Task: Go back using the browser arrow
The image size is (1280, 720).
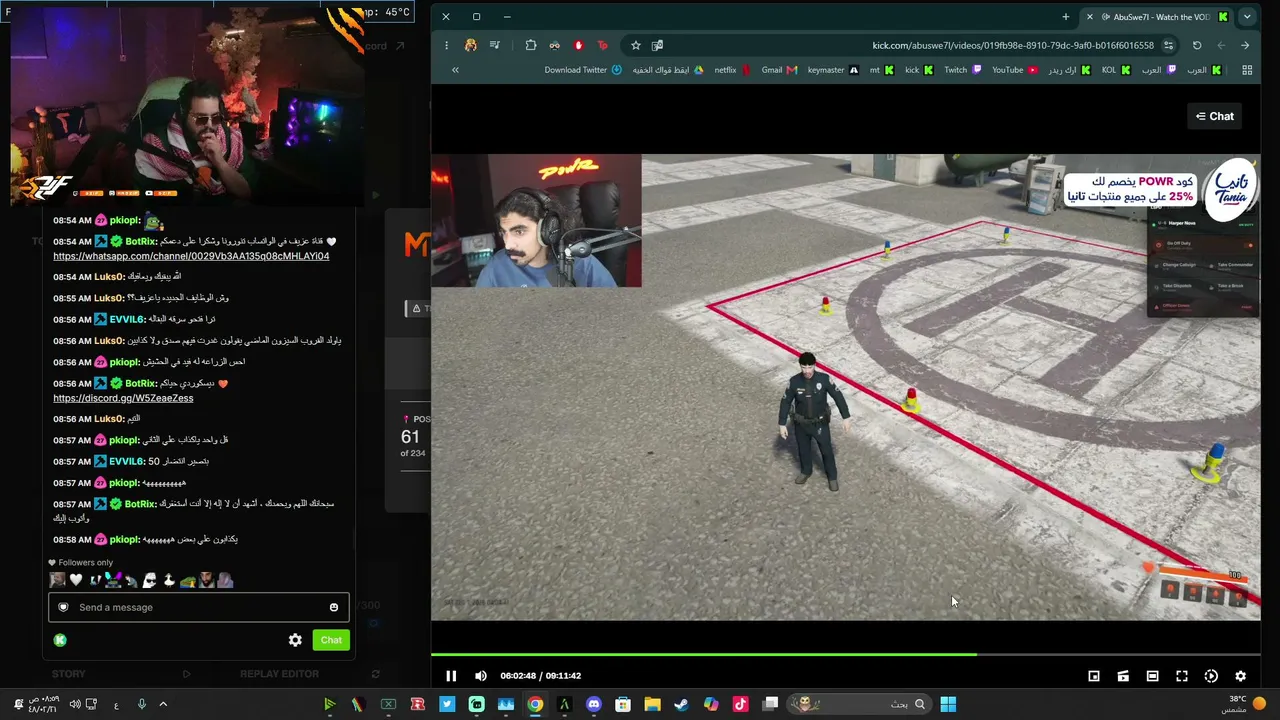Action: tap(1245, 45)
